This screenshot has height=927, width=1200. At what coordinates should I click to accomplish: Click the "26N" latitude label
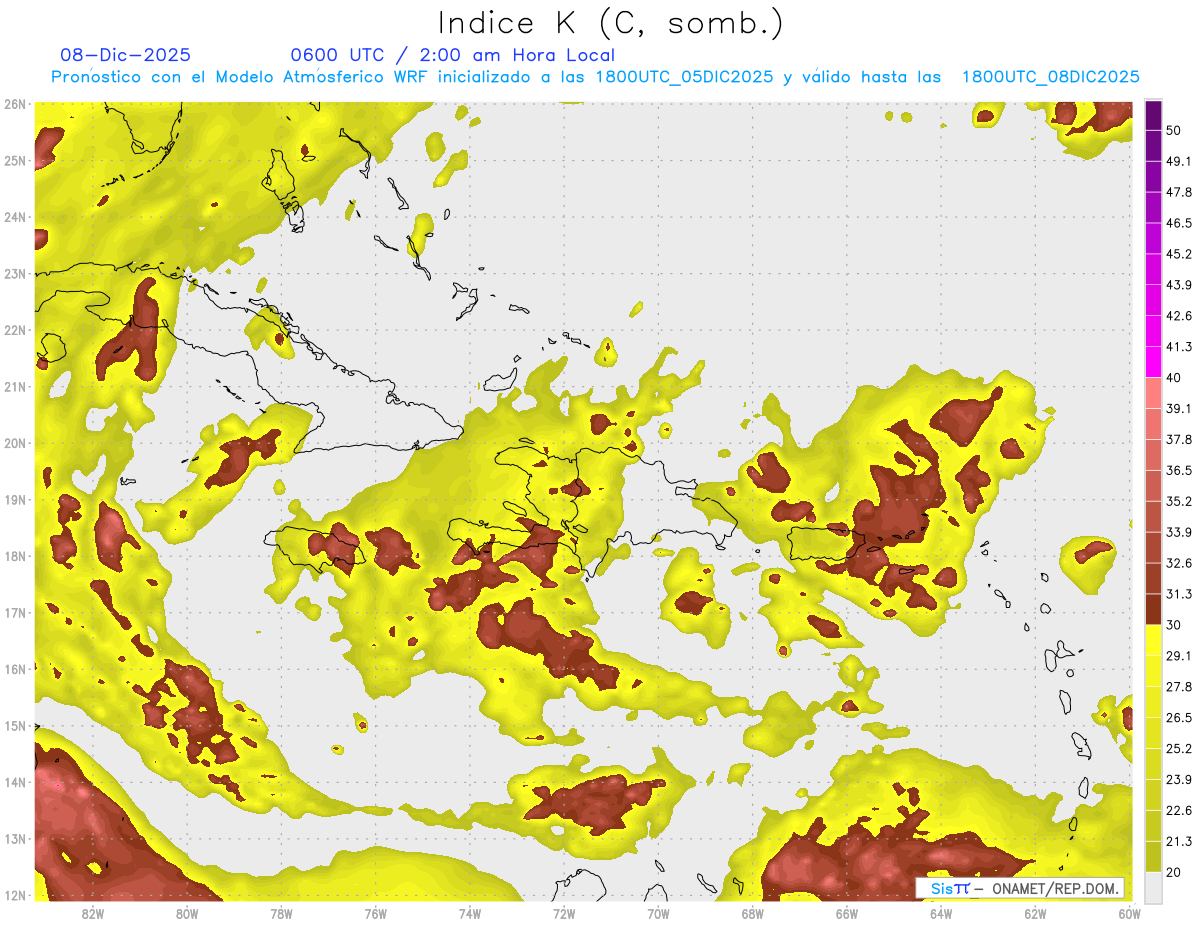[15, 104]
